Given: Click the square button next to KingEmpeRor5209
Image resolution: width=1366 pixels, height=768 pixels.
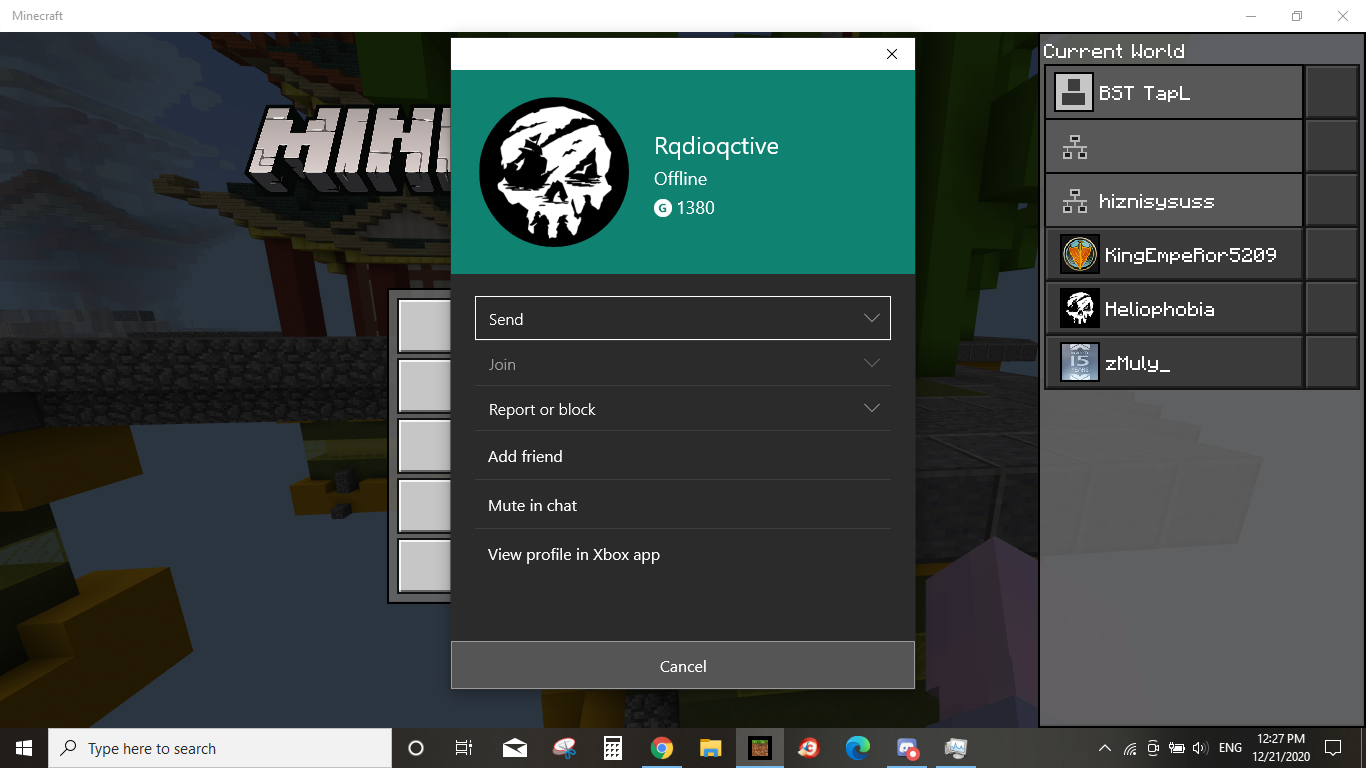Looking at the screenshot, I should coord(1331,255).
